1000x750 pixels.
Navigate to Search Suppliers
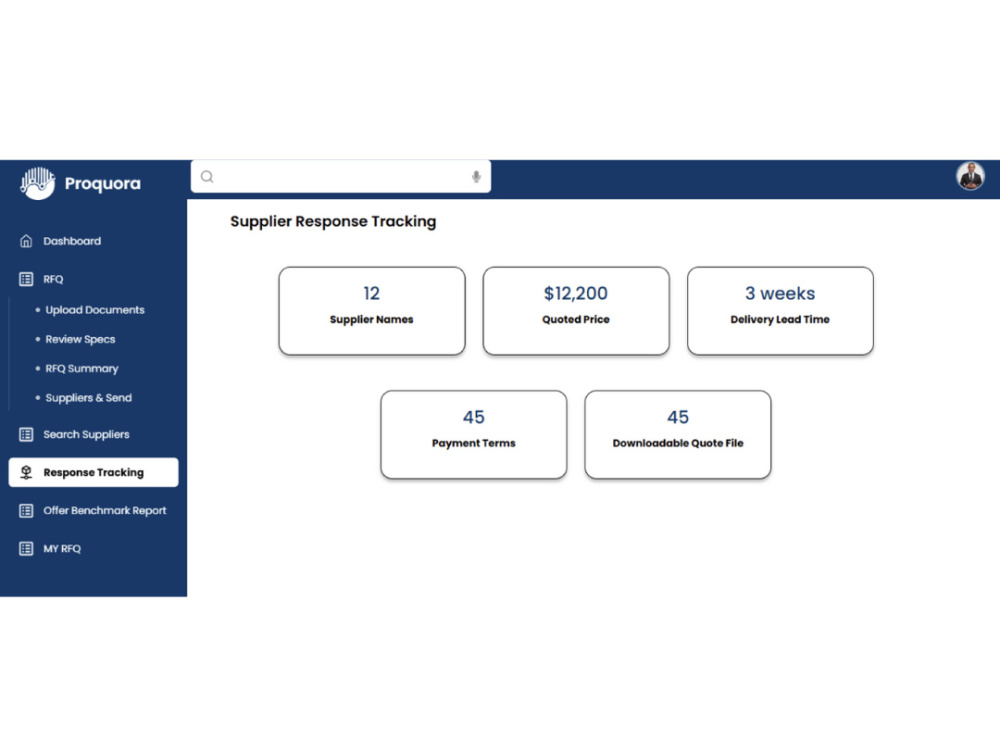click(x=86, y=435)
